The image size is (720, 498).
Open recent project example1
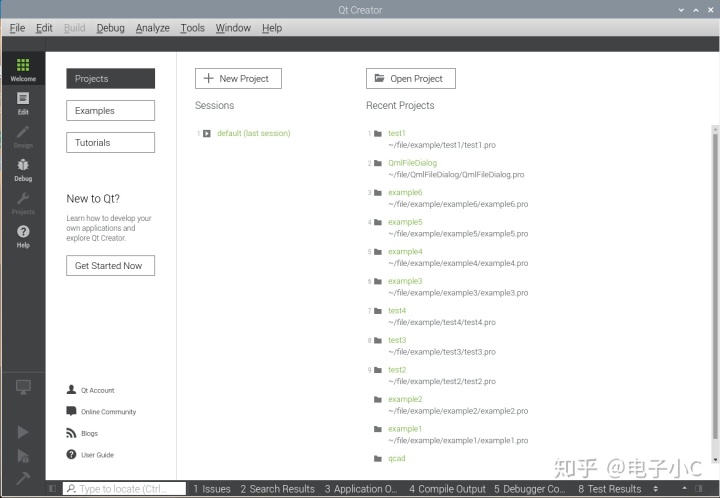click(405, 429)
